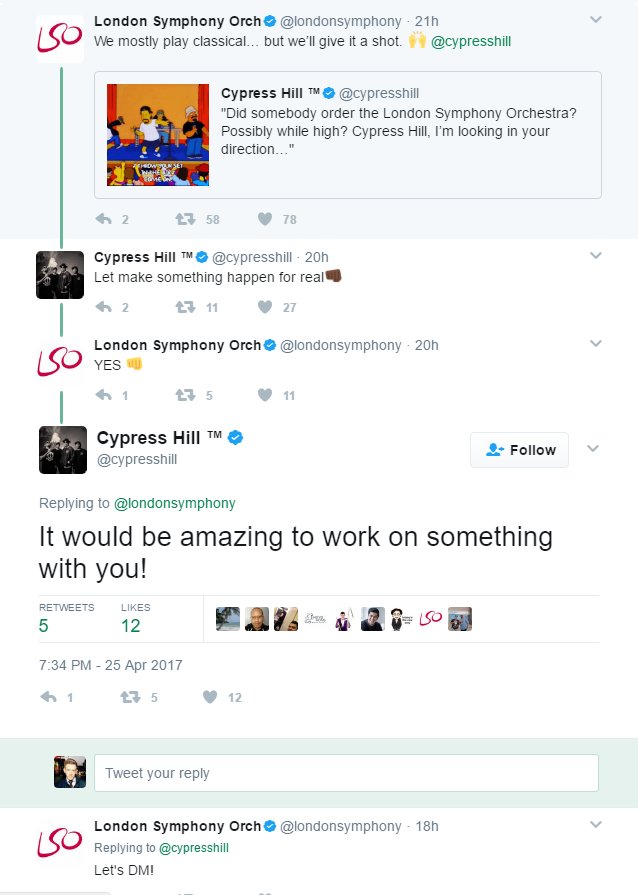View the list of 12 likes

point(135,618)
